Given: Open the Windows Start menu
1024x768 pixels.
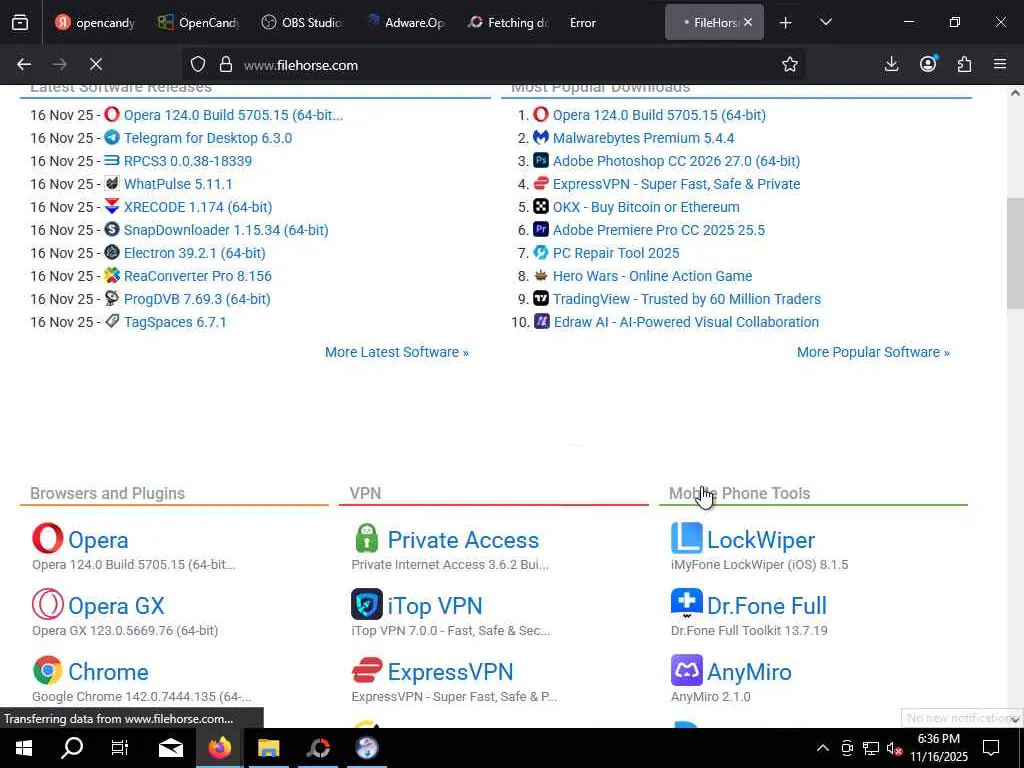Looking at the screenshot, I should (x=24, y=748).
